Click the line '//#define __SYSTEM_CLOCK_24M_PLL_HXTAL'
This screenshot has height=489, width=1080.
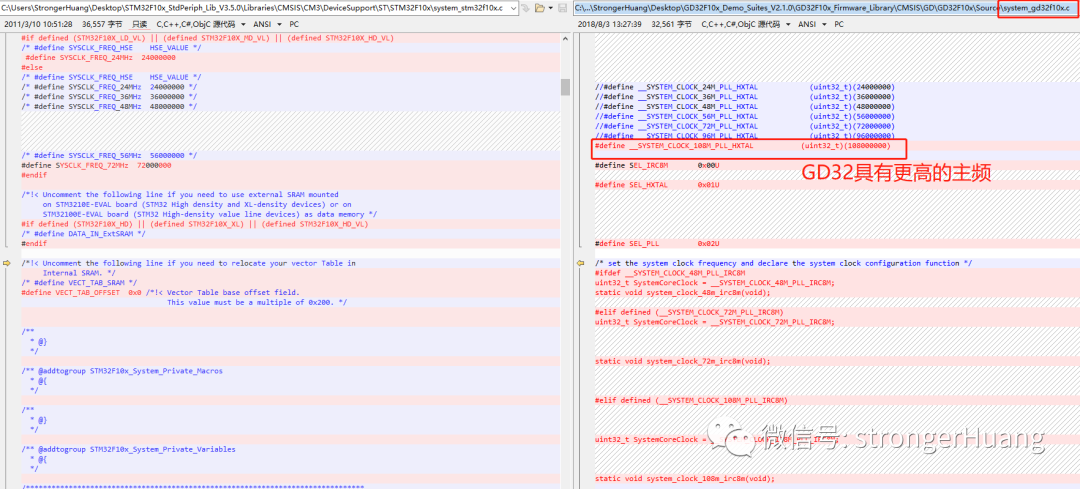point(745,87)
